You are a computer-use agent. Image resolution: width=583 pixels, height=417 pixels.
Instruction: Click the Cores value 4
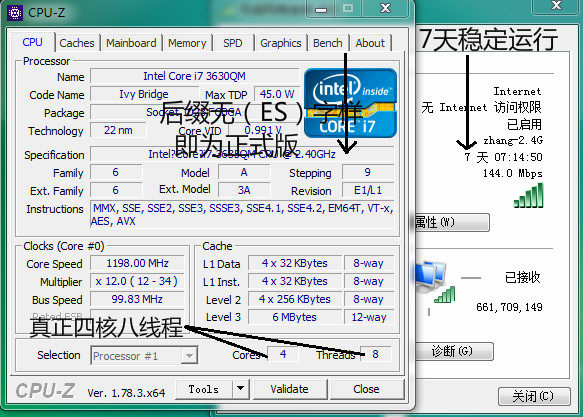283,354
